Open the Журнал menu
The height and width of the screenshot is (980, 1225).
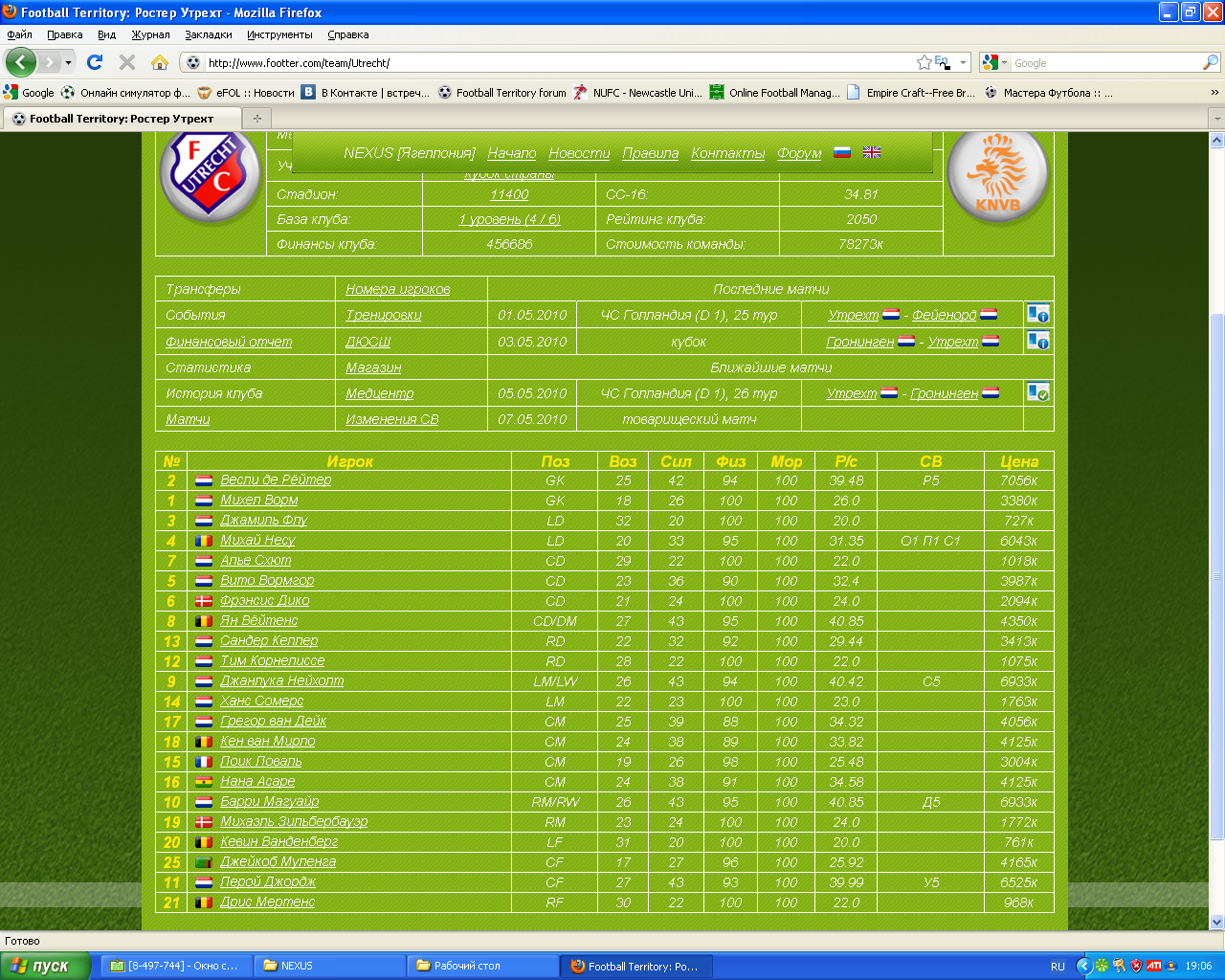[x=150, y=34]
